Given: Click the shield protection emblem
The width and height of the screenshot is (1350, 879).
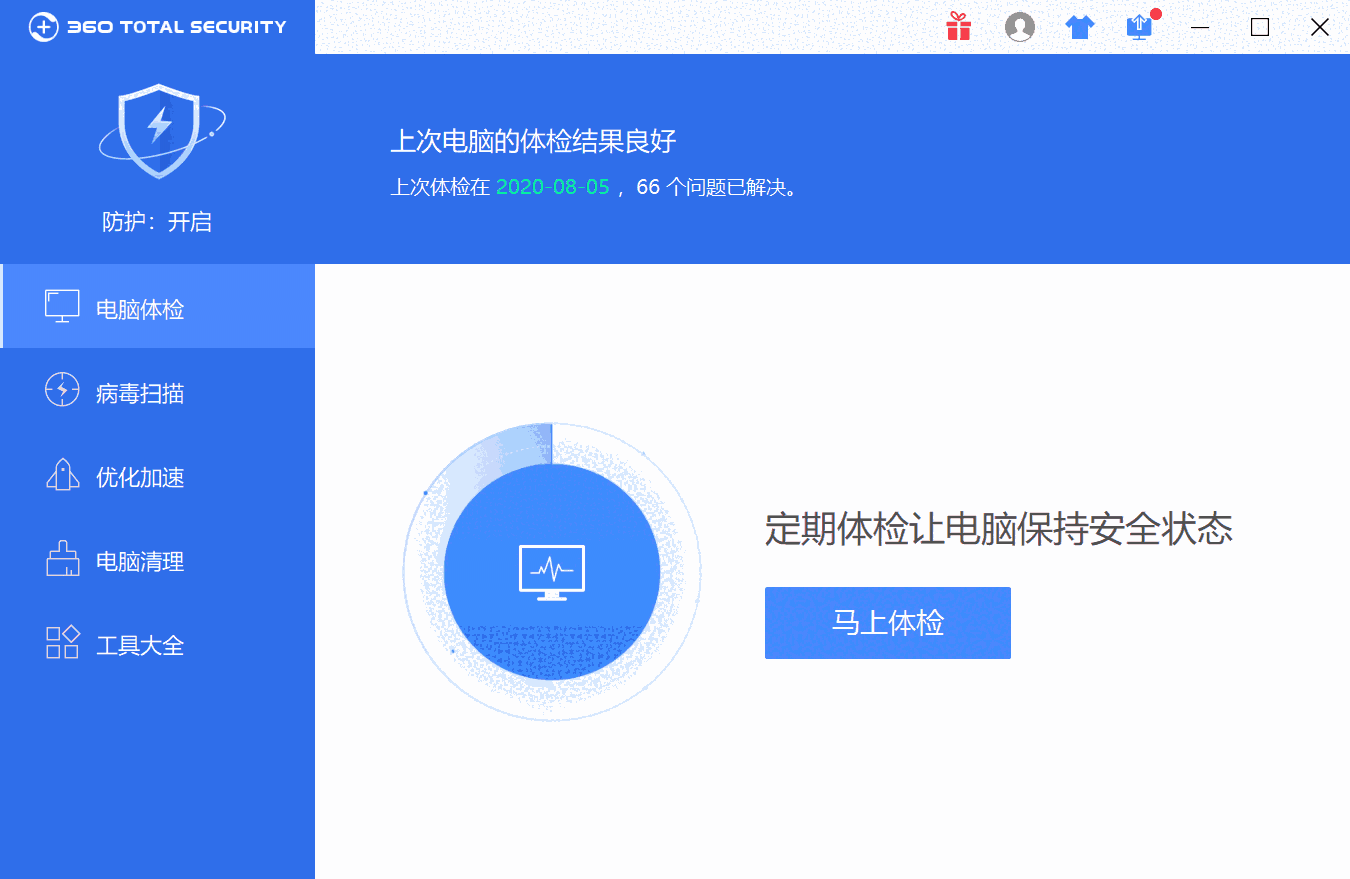Looking at the screenshot, I should (x=160, y=130).
